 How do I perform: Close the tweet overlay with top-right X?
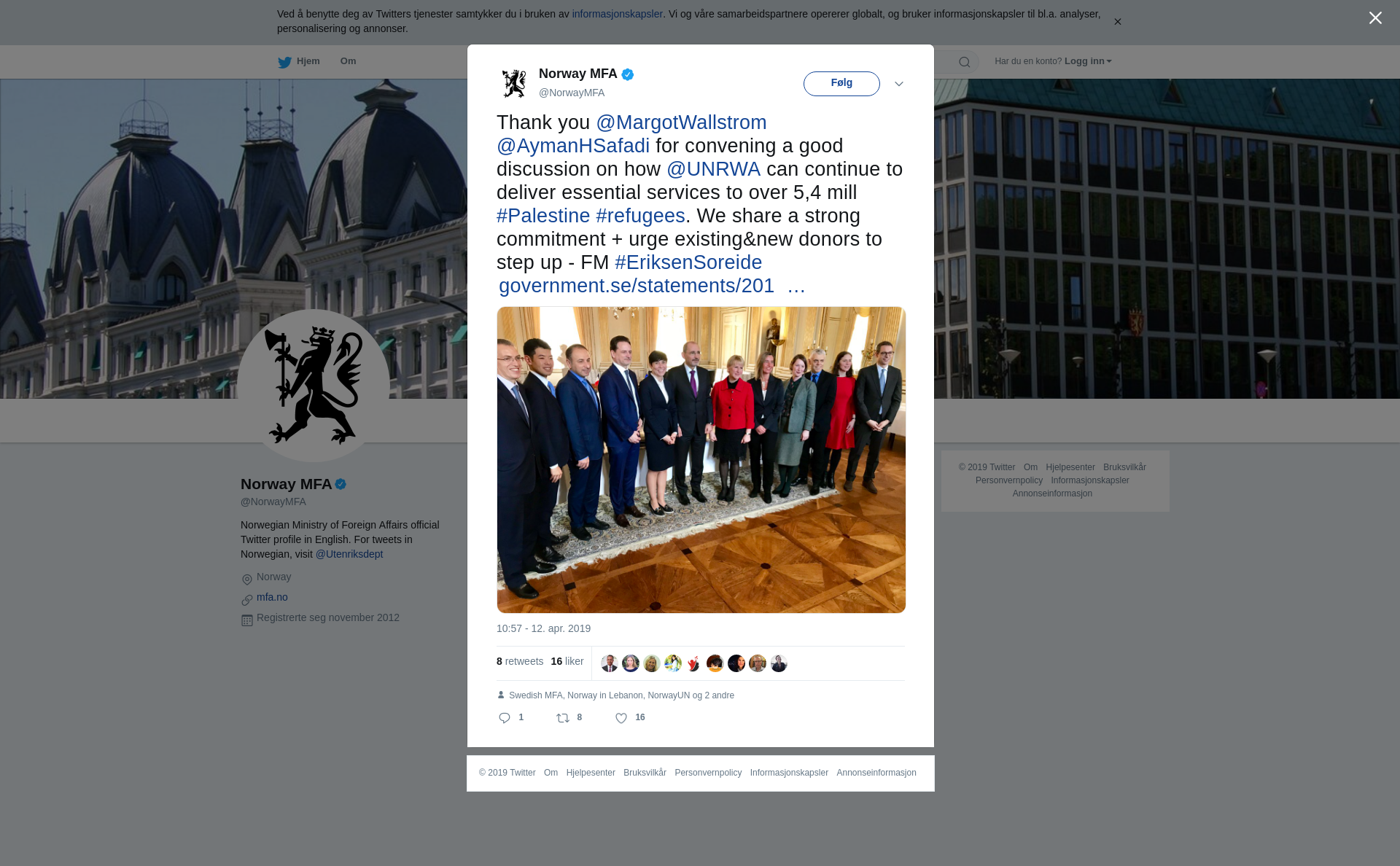(x=1375, y=18)
